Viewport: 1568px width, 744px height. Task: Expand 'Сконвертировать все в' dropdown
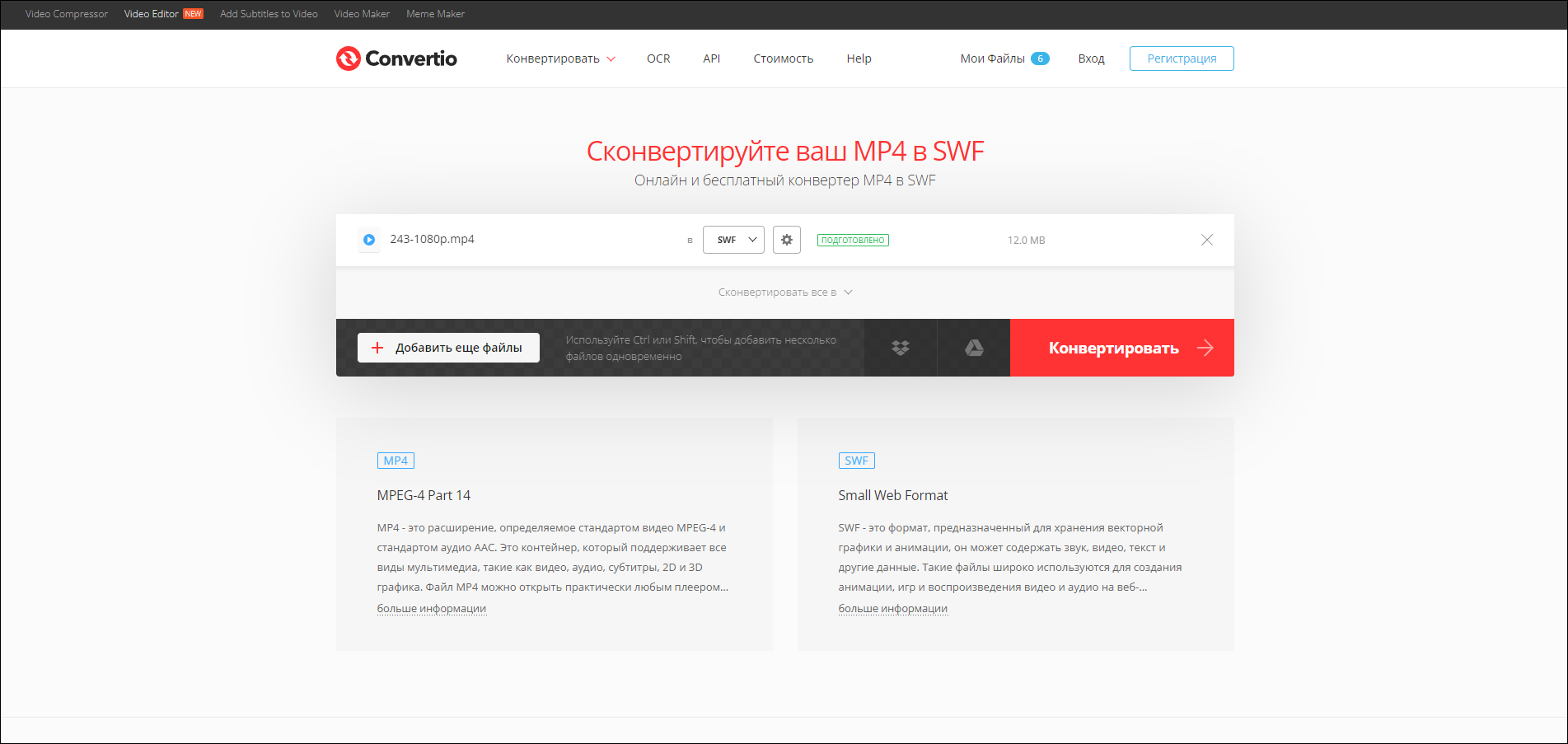(x=785, y=292)
